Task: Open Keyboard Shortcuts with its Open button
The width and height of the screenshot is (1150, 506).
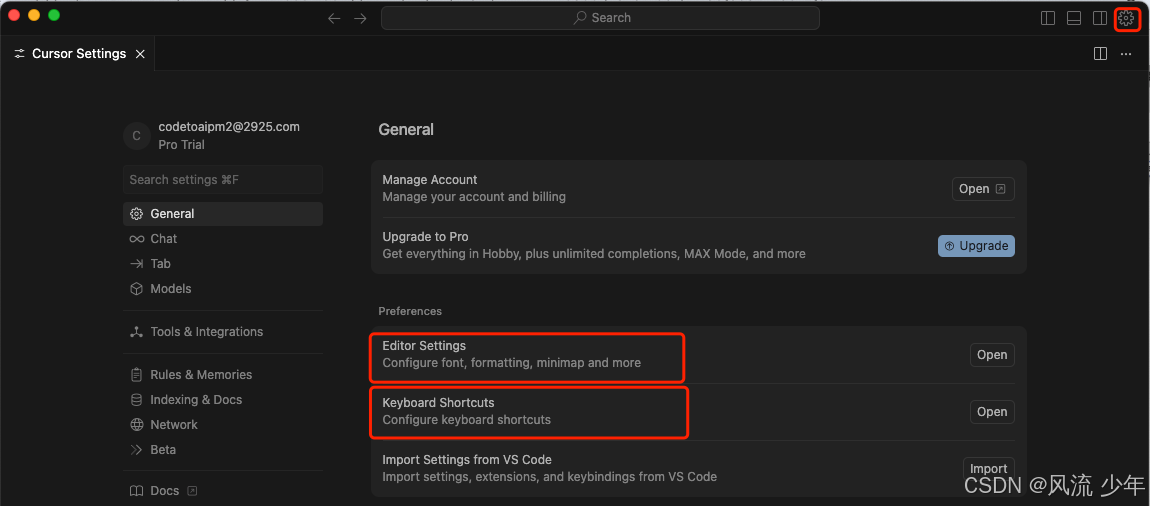Action: [x=992, y=412]
